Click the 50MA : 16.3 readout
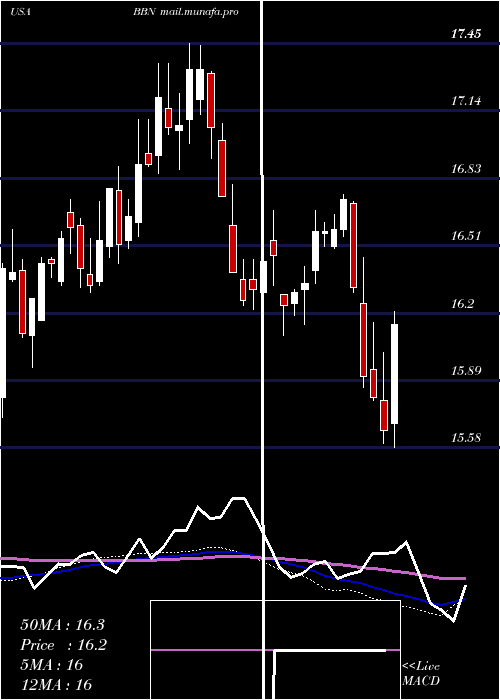500x700 pixels. [62, 625]
